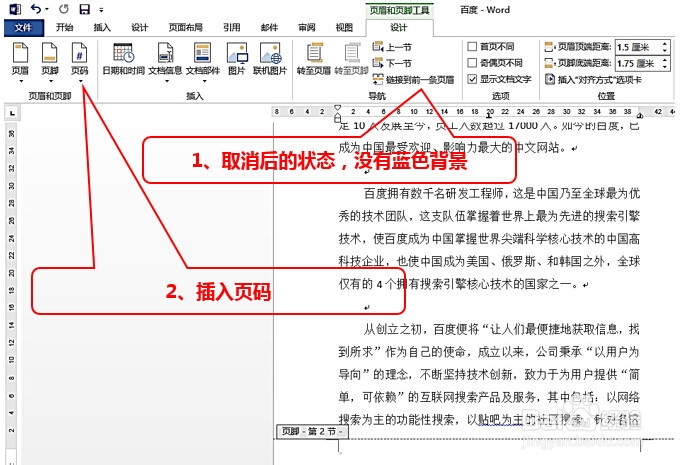Click the 文档信息 Document Info icon
This screenshot has height=465, width=680.
165,53
